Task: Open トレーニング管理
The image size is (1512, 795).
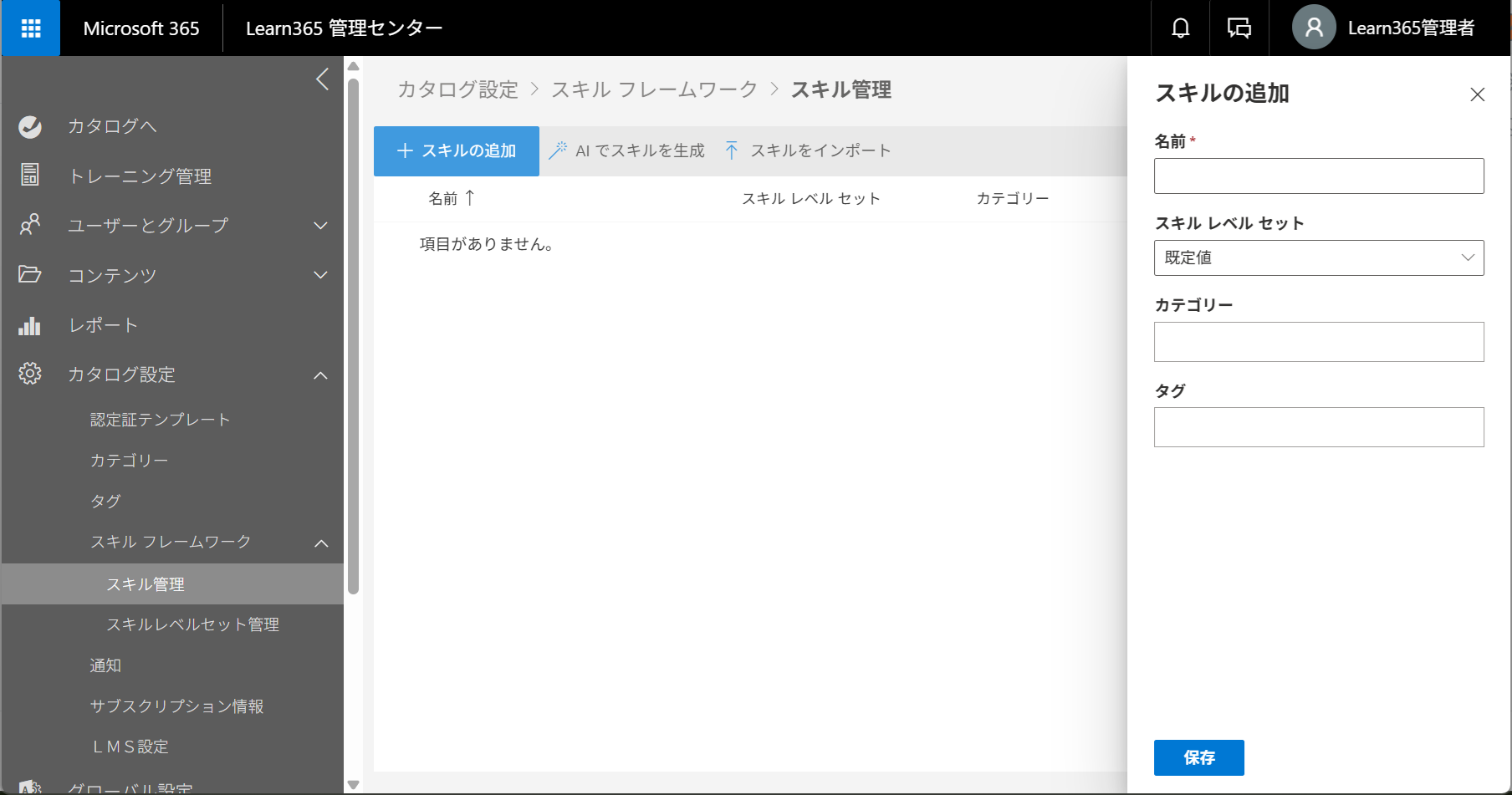Action: [140, 176]
